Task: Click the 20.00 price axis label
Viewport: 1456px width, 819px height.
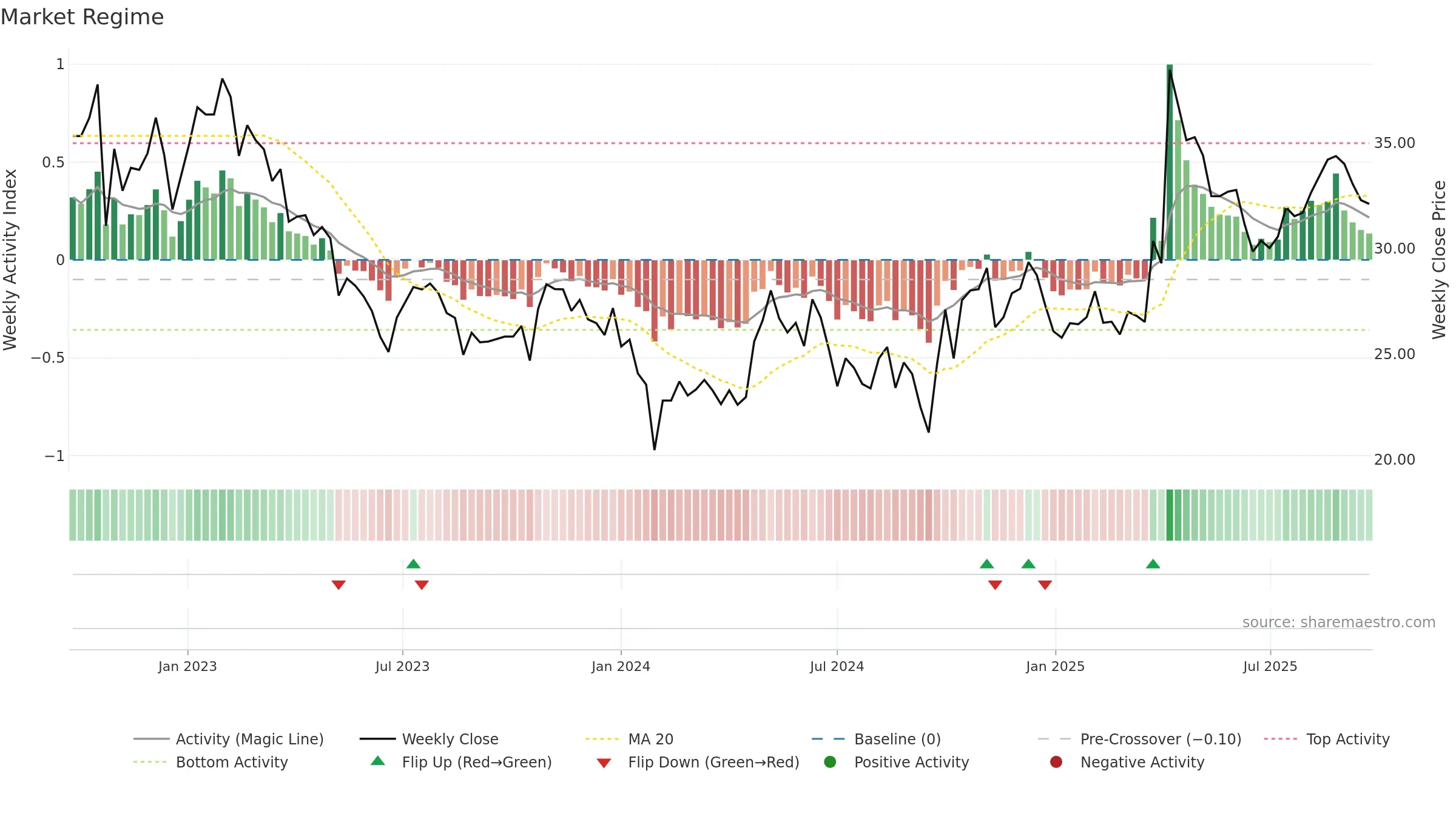Action: 1394,460
